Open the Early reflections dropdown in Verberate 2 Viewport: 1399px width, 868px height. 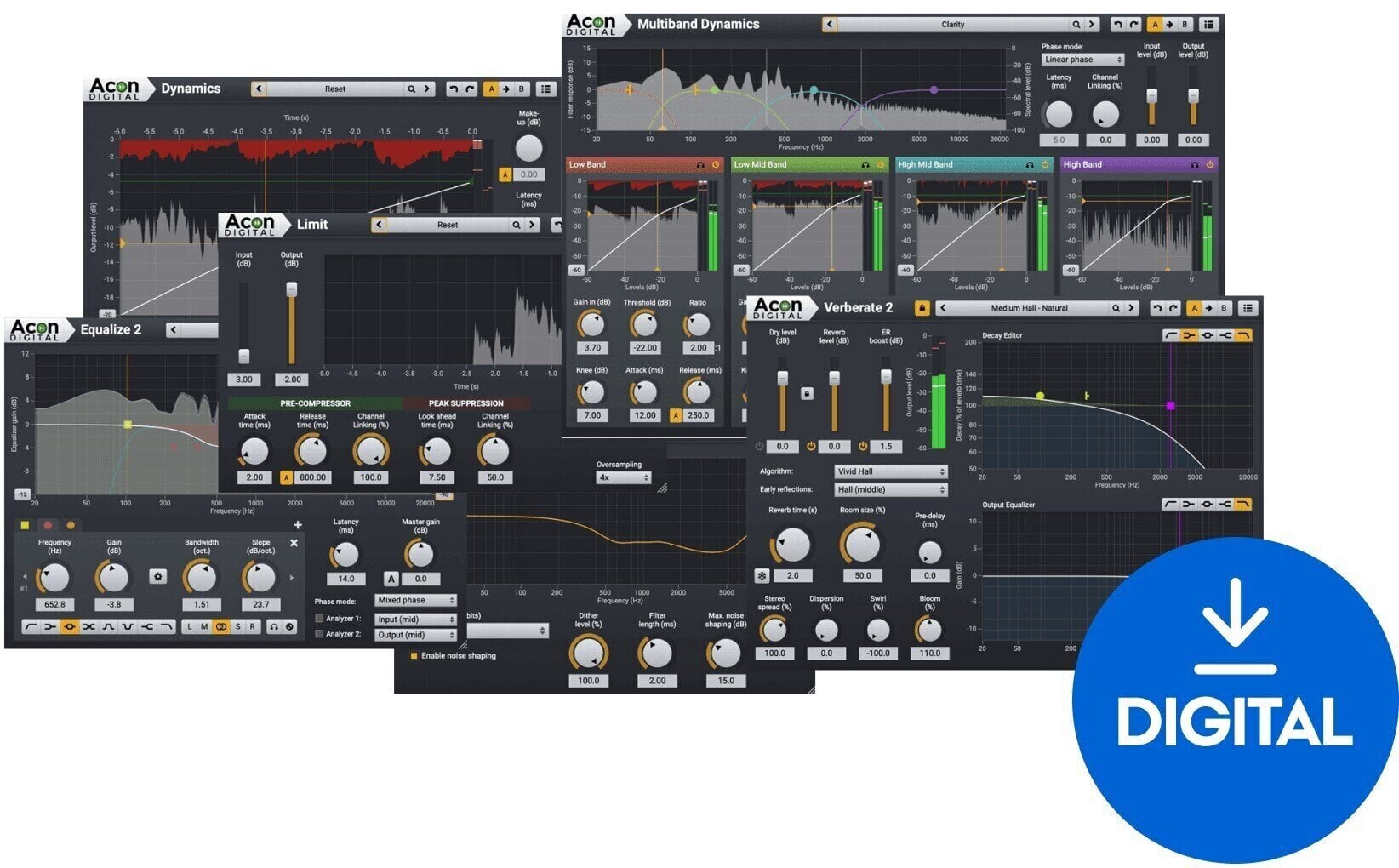point(889,489)
